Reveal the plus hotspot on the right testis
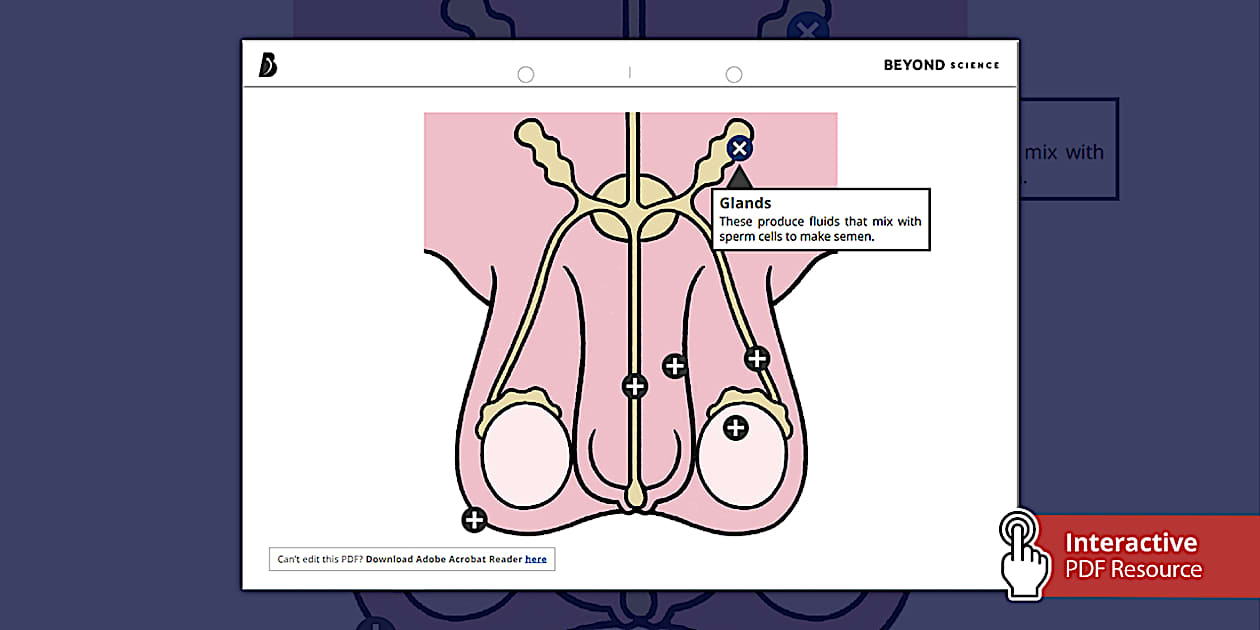This screenshot has height=630, width=1260. (735, 428)
